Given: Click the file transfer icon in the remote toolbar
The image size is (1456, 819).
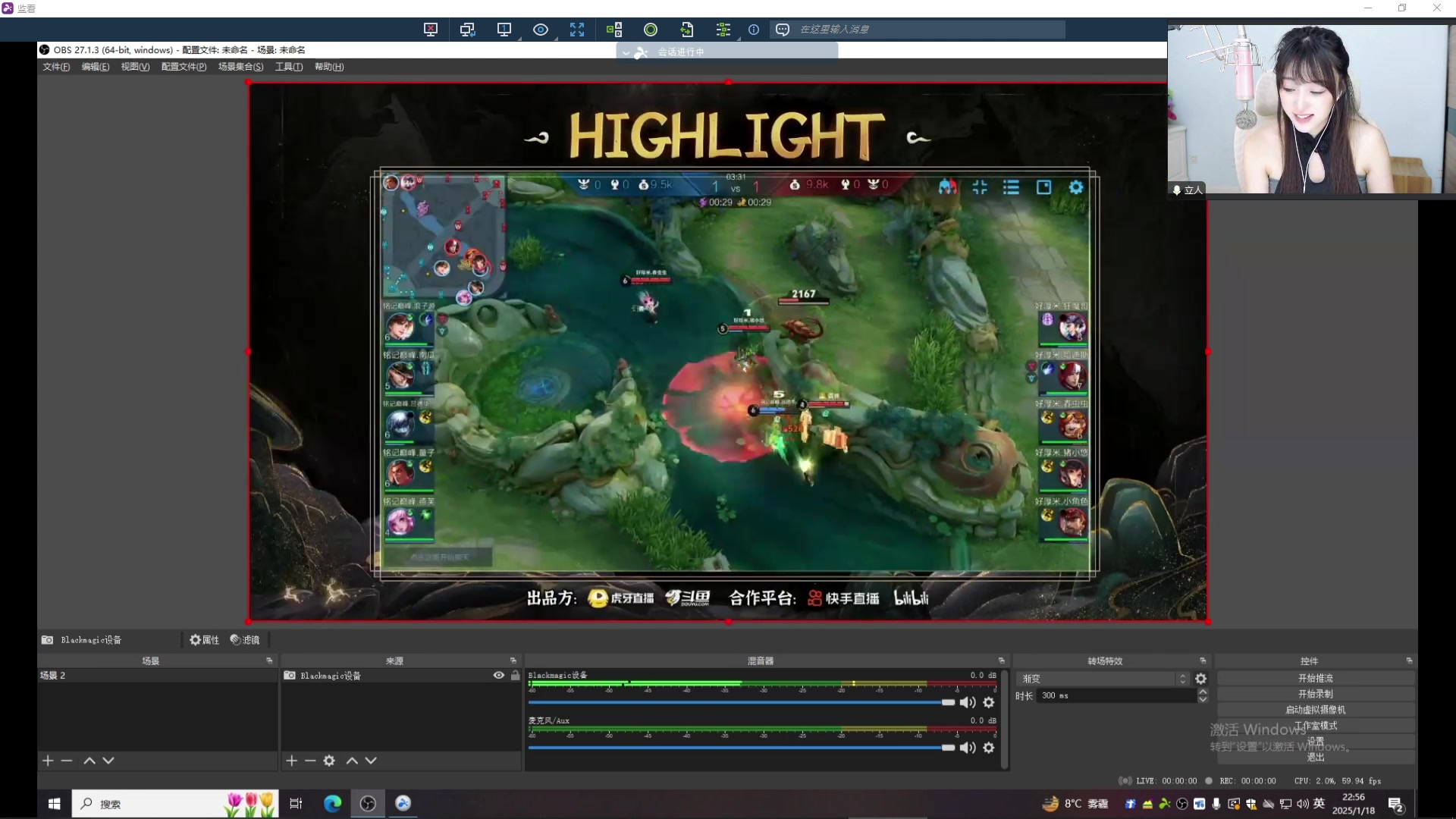Looking at the screenshot, I should [687, 30].
